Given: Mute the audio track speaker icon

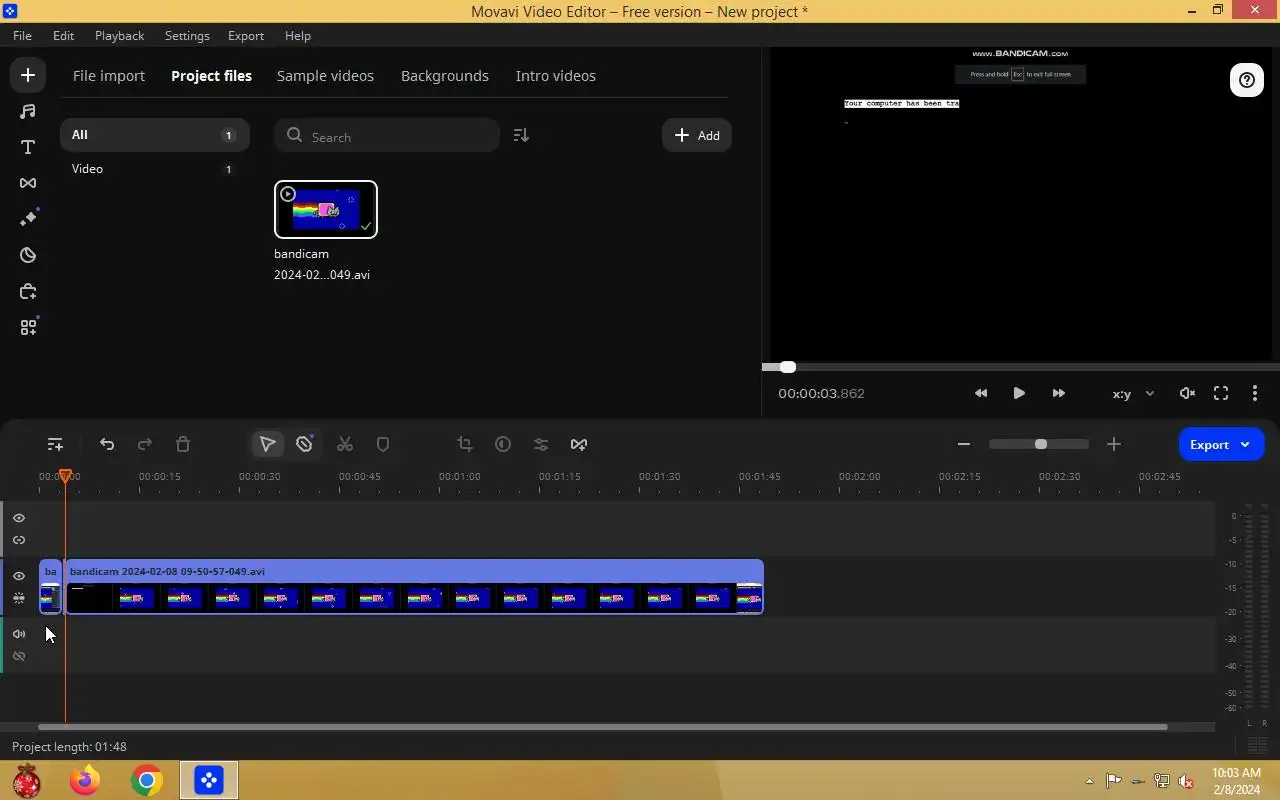Looking at the screenshot, I should click(x=19, y=634).
